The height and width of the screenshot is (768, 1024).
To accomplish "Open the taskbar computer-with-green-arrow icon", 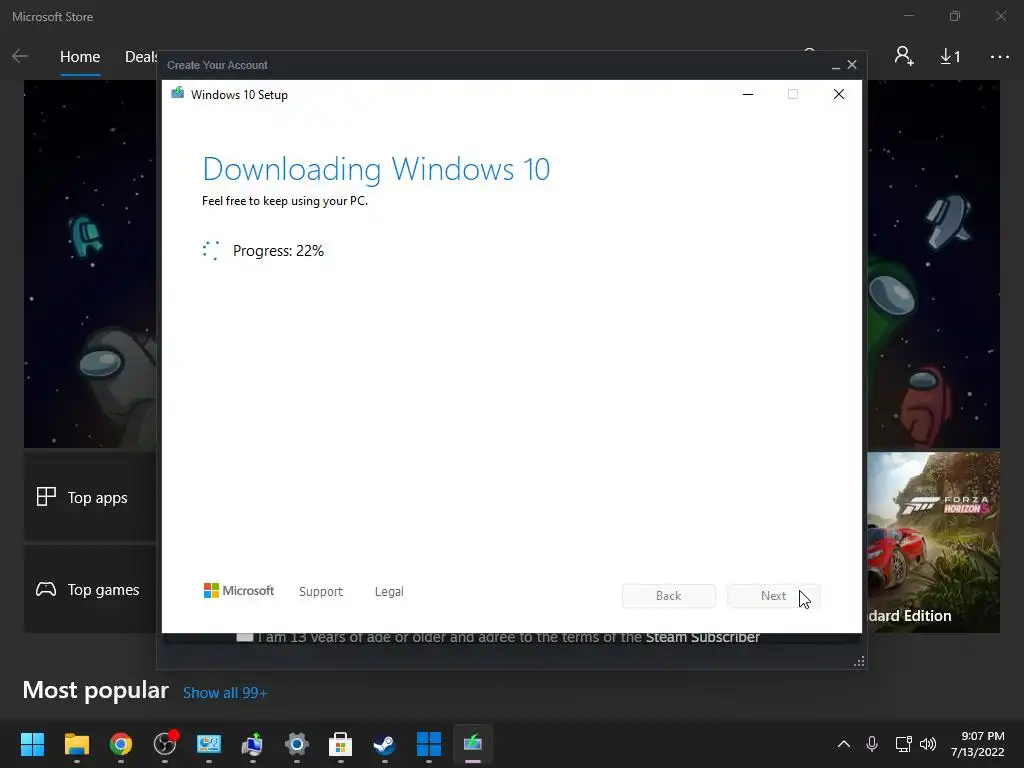I will 253,744.
